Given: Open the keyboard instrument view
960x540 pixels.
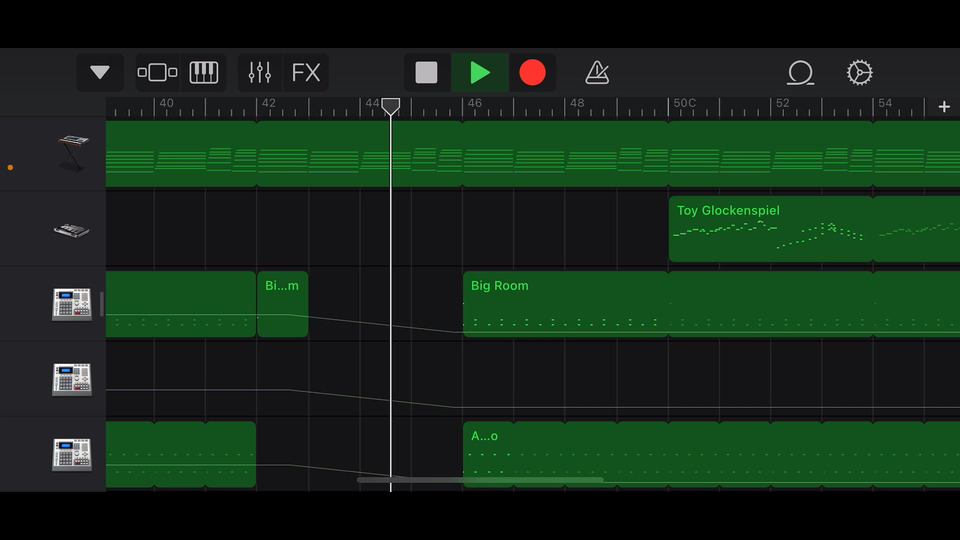Looking at the screenshot, I should point(204,72).
